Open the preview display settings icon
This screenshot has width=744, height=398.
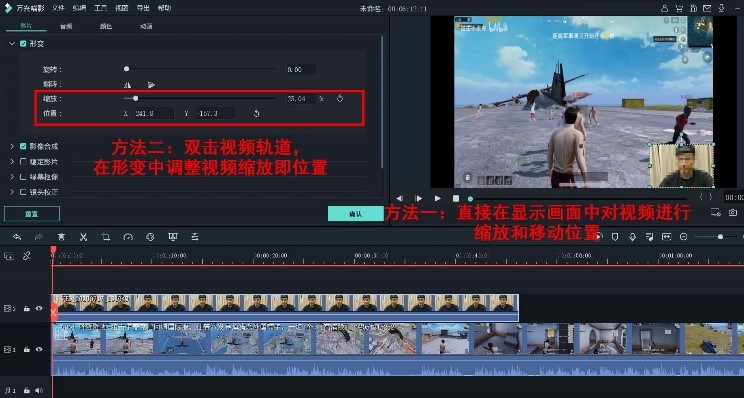coord(716,213)
